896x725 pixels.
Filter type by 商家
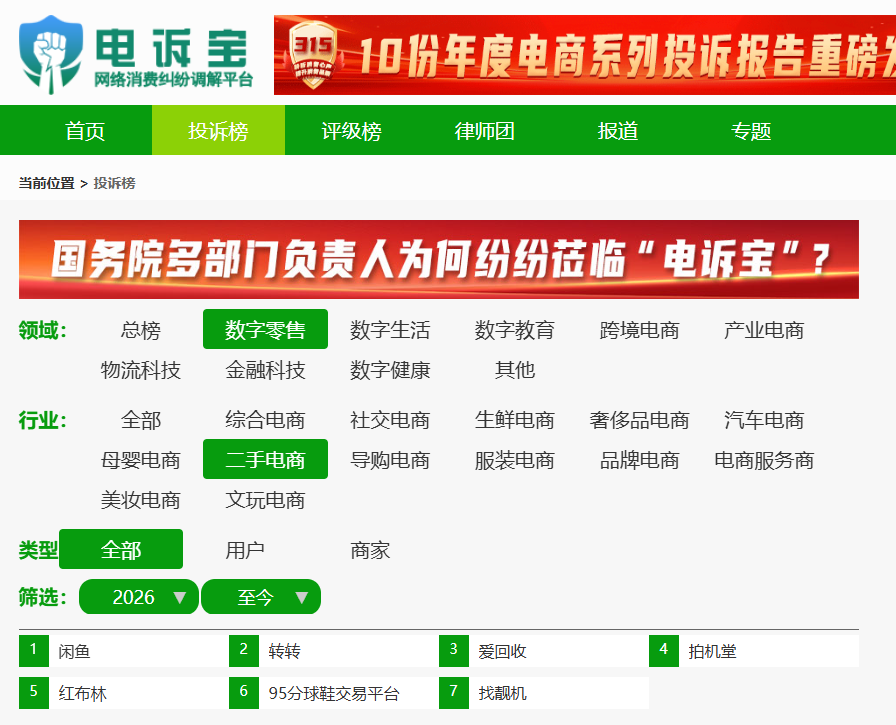click(x=370, y=550)
